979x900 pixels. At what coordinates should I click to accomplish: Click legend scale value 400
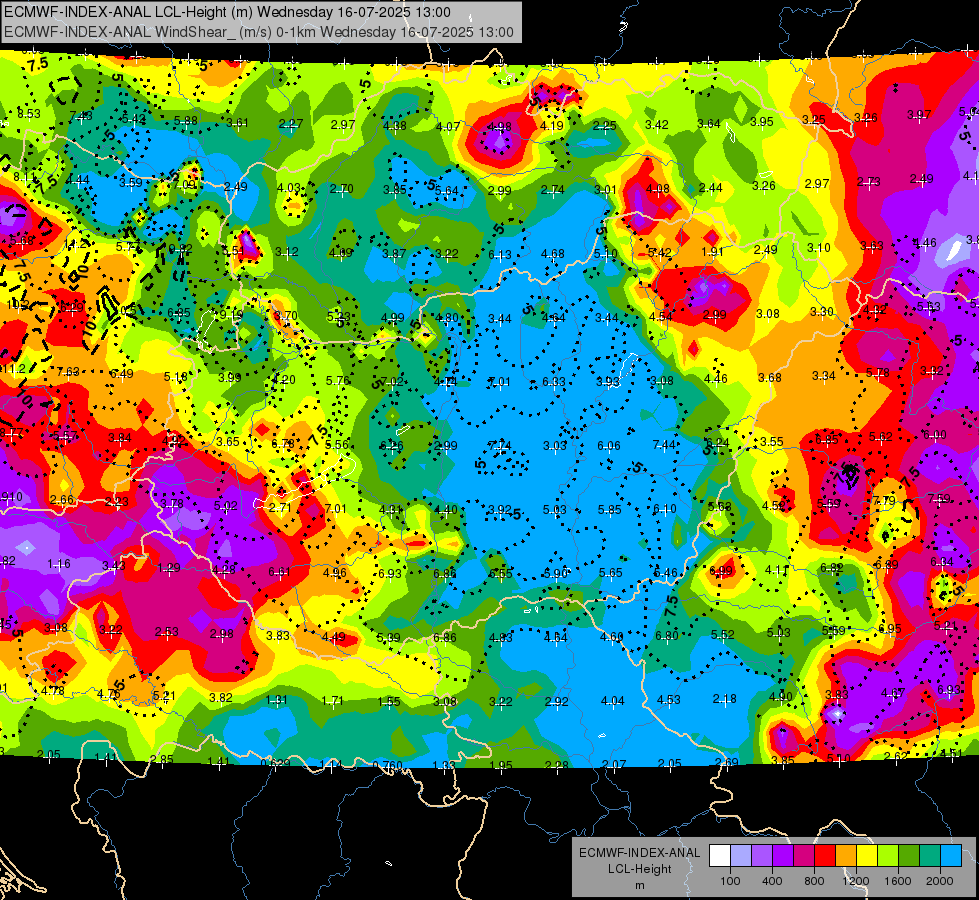772,881
